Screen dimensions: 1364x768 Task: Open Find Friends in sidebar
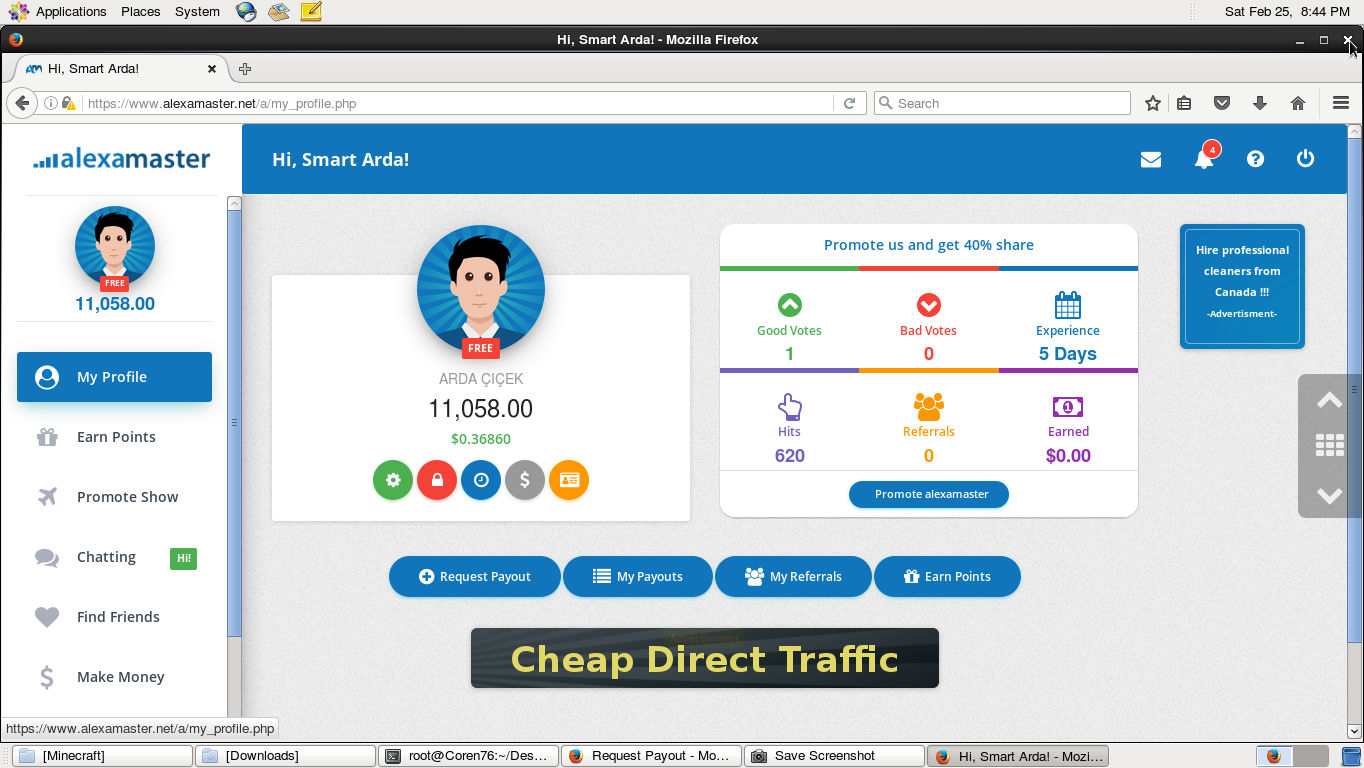[114, 617]
